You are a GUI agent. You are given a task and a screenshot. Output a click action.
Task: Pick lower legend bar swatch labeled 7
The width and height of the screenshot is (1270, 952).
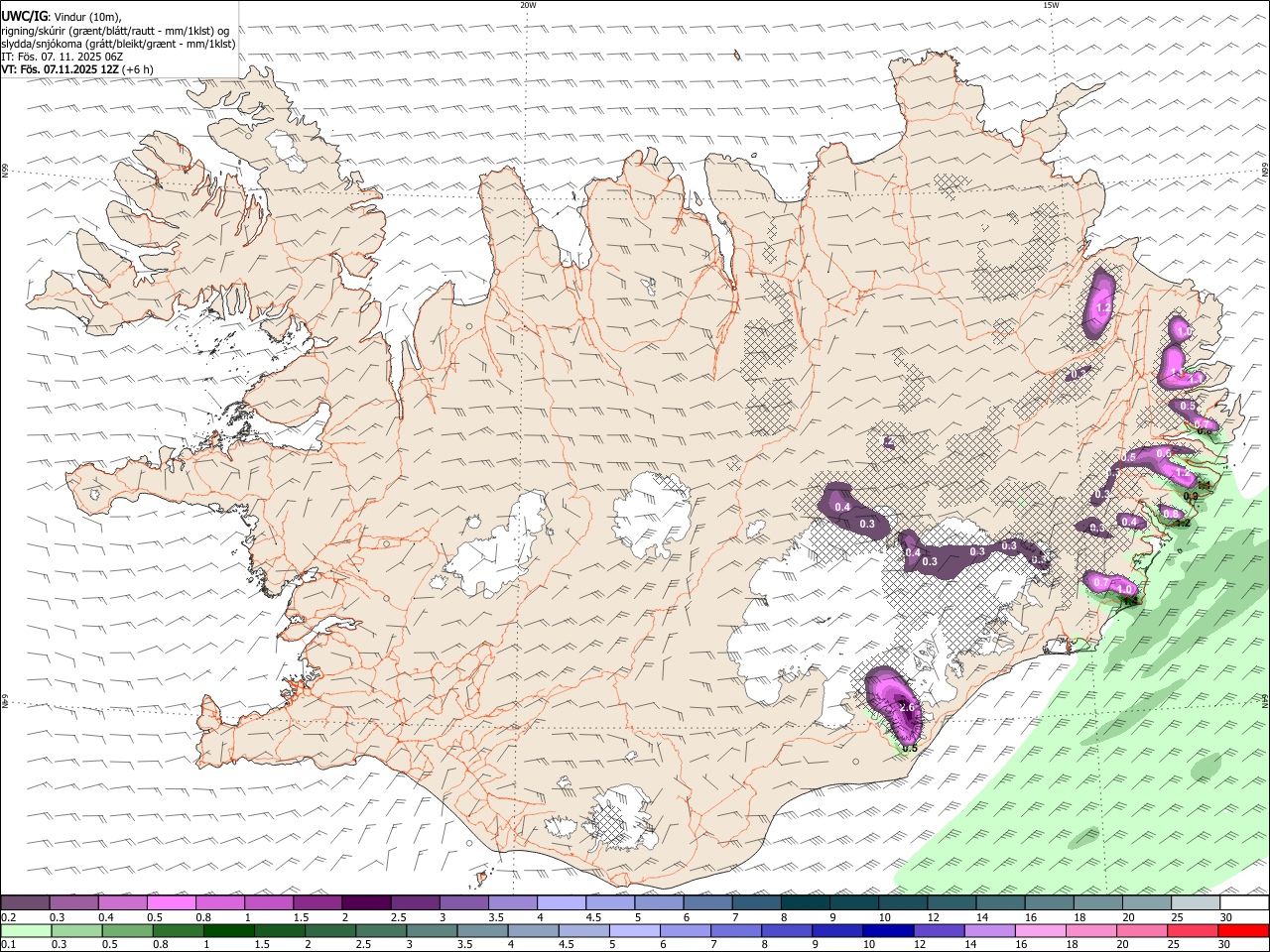coord(736,931)
